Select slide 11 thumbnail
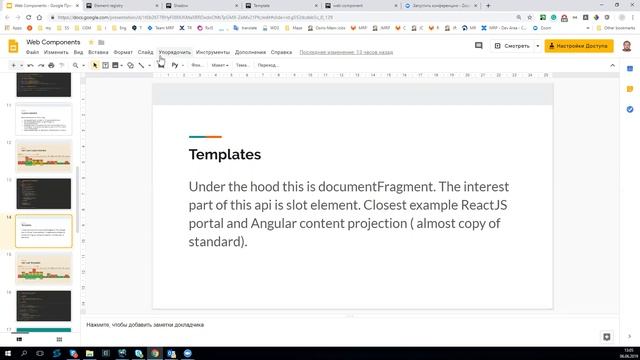640x360 pixels. click(44, 119)
